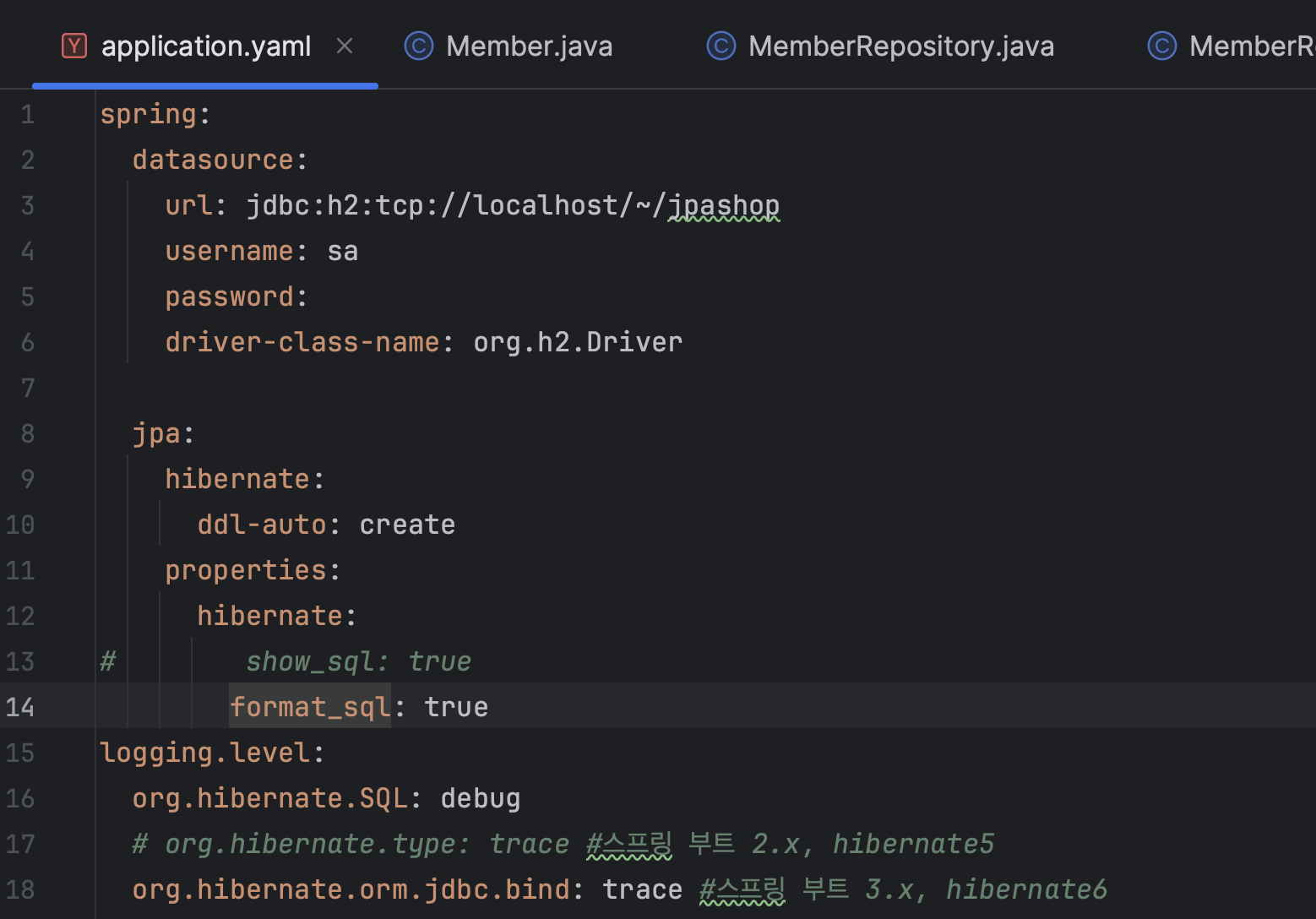
Task: Click the 'properties' key
Action: point(245,570)
